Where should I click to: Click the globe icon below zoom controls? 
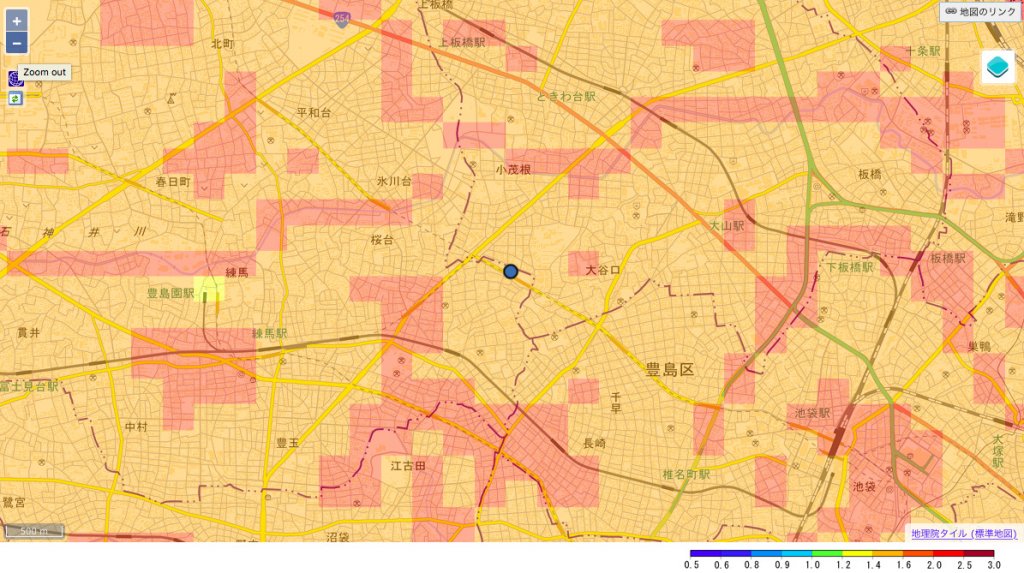point(15,77)
